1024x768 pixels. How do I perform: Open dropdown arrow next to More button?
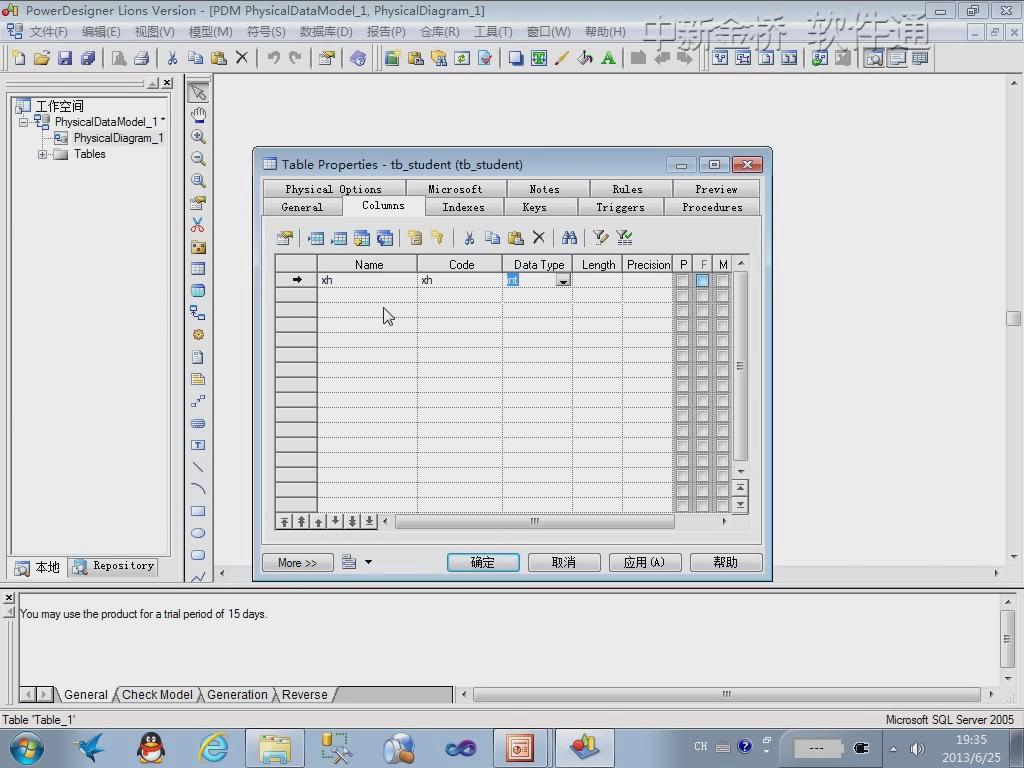tap(368, 562)
